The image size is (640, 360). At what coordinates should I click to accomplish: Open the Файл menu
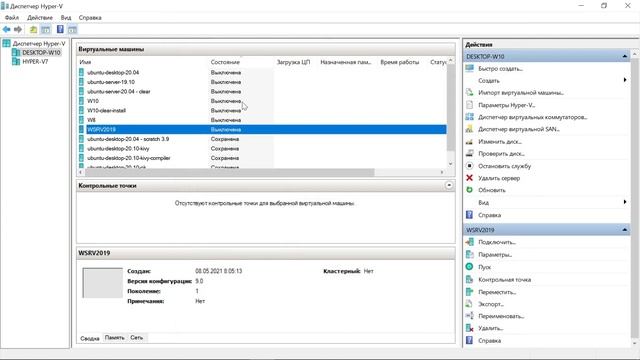point(12,18)
